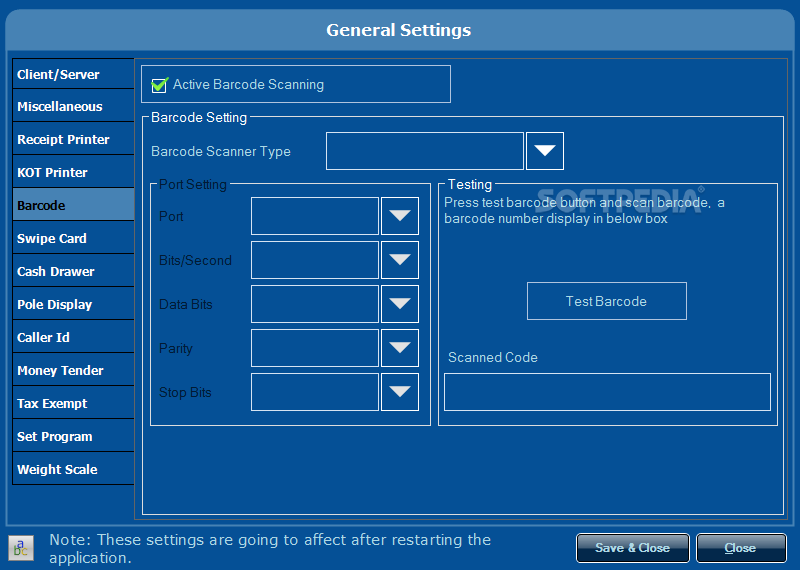Uncheck Active Barcode Scanning checkbox
Image resolution: width=800 pixels, height=570 pixels.
160,85
